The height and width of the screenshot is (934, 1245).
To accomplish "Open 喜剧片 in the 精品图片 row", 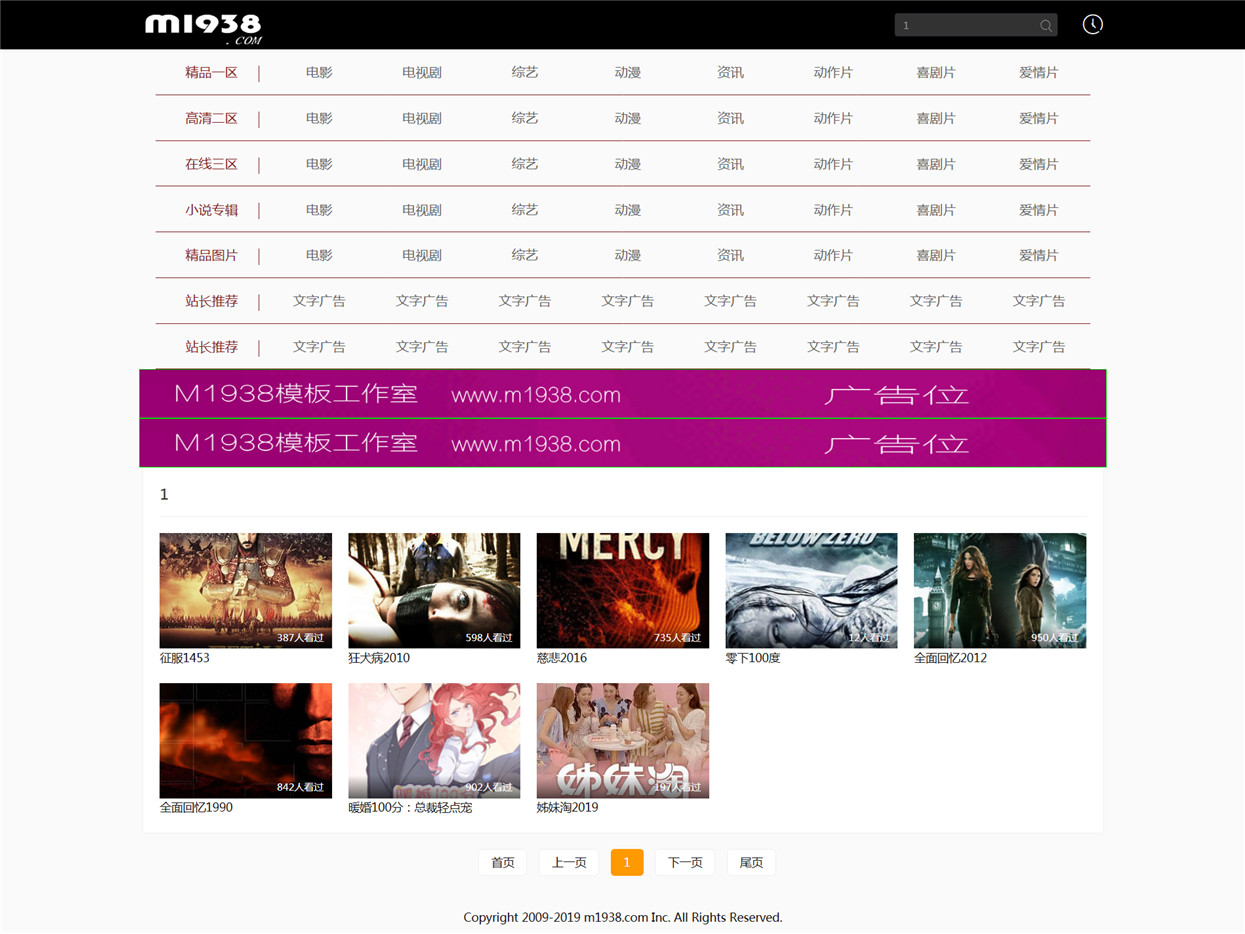I will [936, 255].
